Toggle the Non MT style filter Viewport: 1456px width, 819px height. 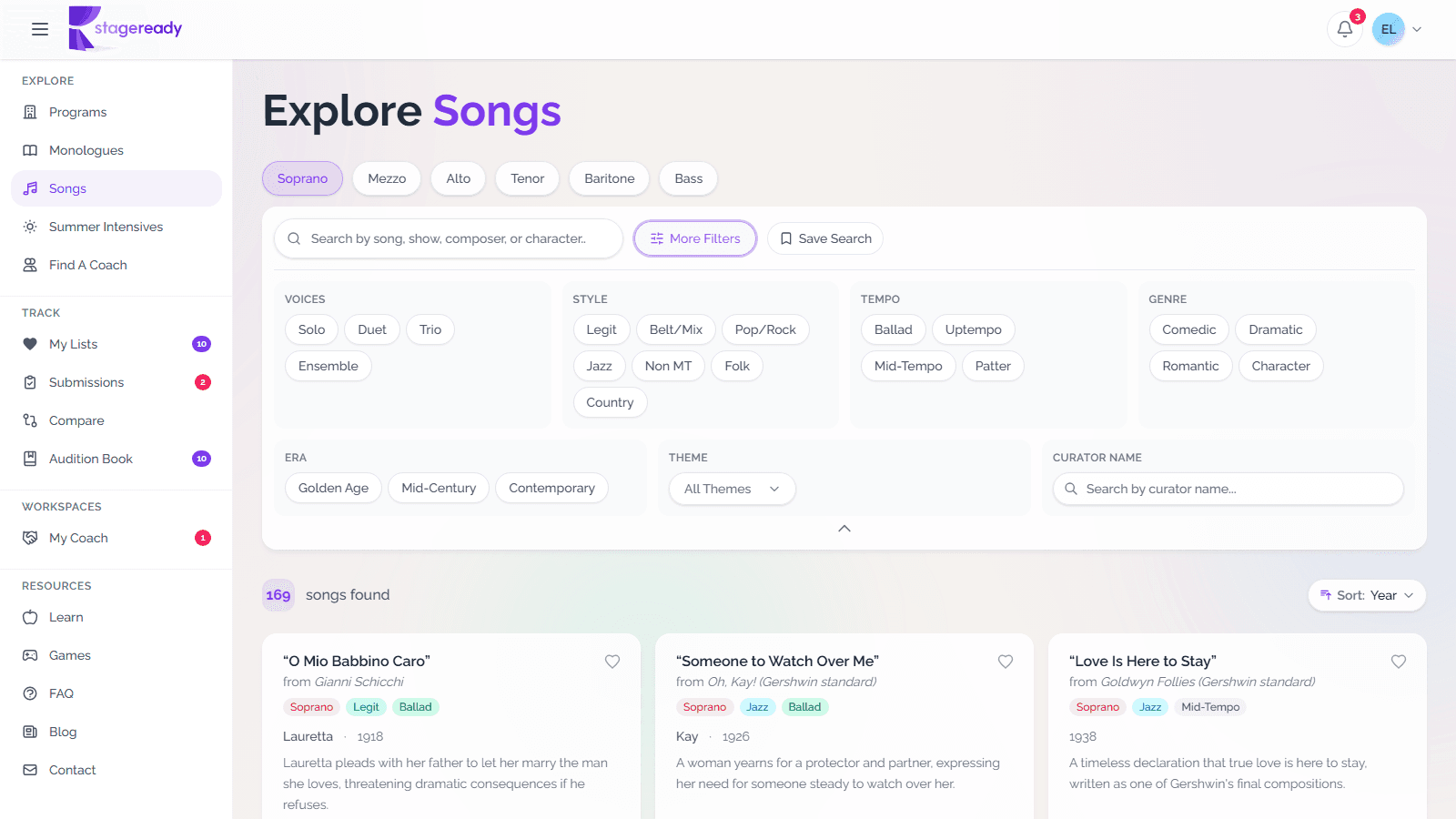coord(668,366)
